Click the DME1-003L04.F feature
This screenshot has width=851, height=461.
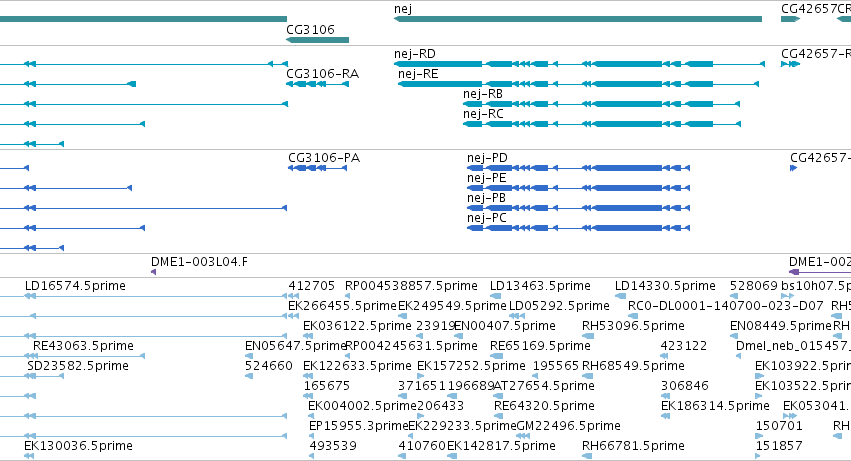pyautogui.click(x=154, y=271)
